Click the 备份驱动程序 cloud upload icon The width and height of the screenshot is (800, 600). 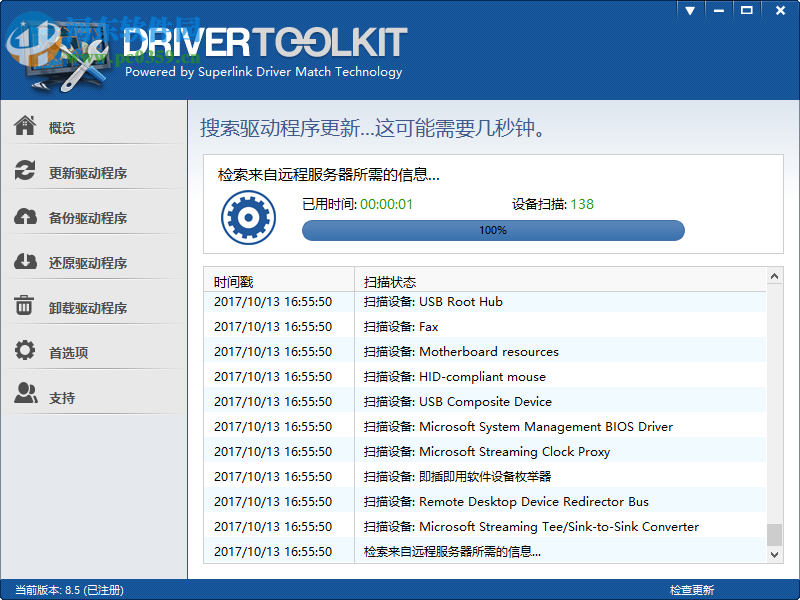tap(27, 216)
